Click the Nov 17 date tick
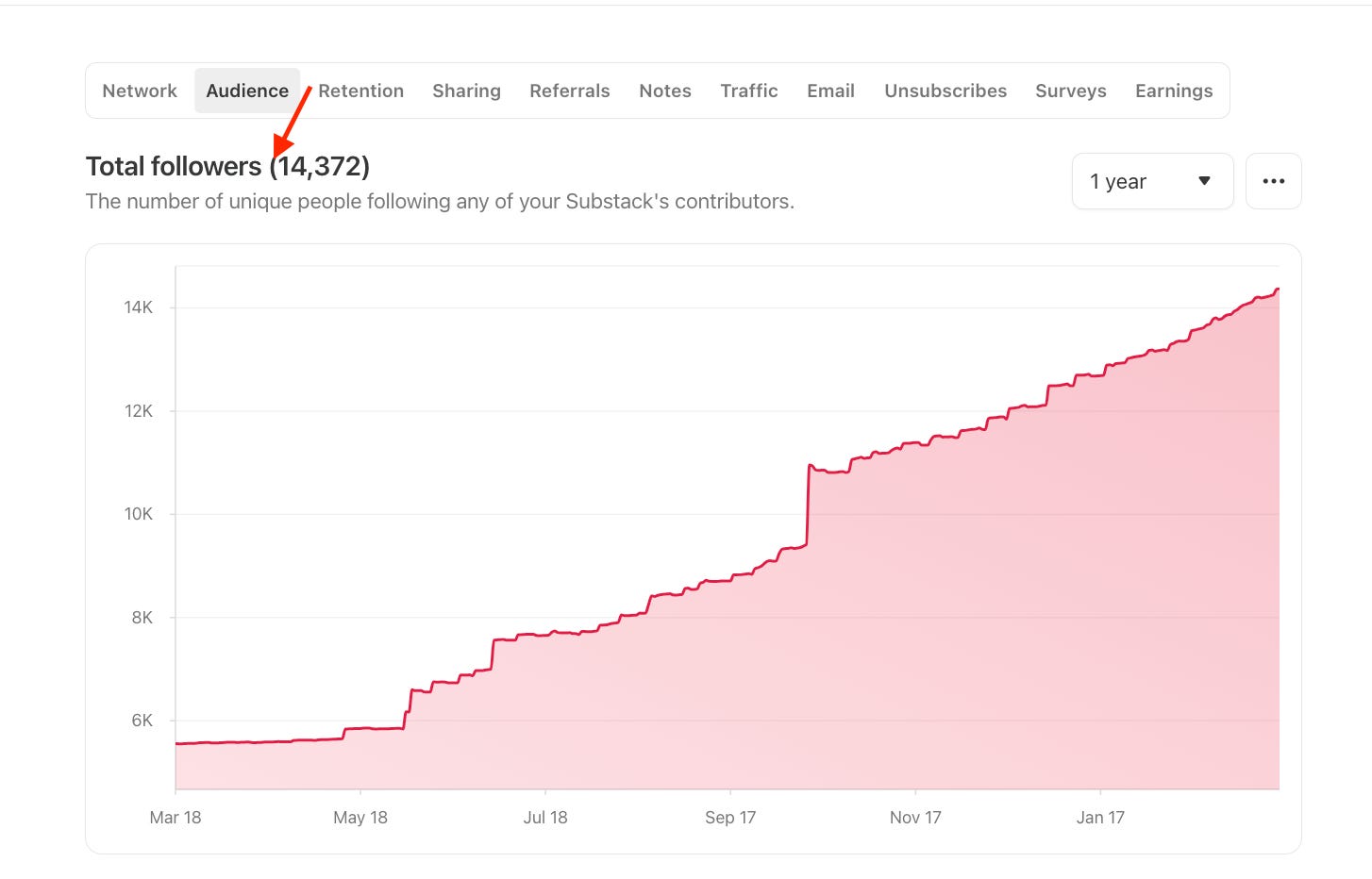This screenshot has height=879, width=1372. 915,818
